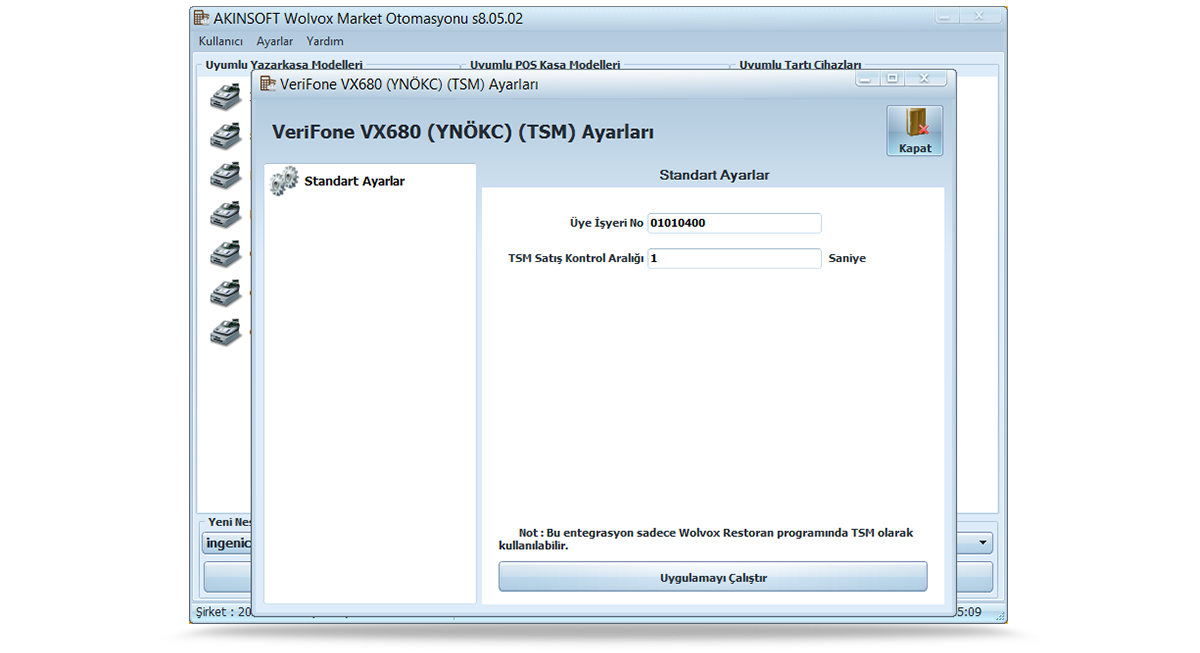Viewport: 1200px width, 653px height.
Task: Click the Üye İşyeri No field
Action: coord(734,223)
